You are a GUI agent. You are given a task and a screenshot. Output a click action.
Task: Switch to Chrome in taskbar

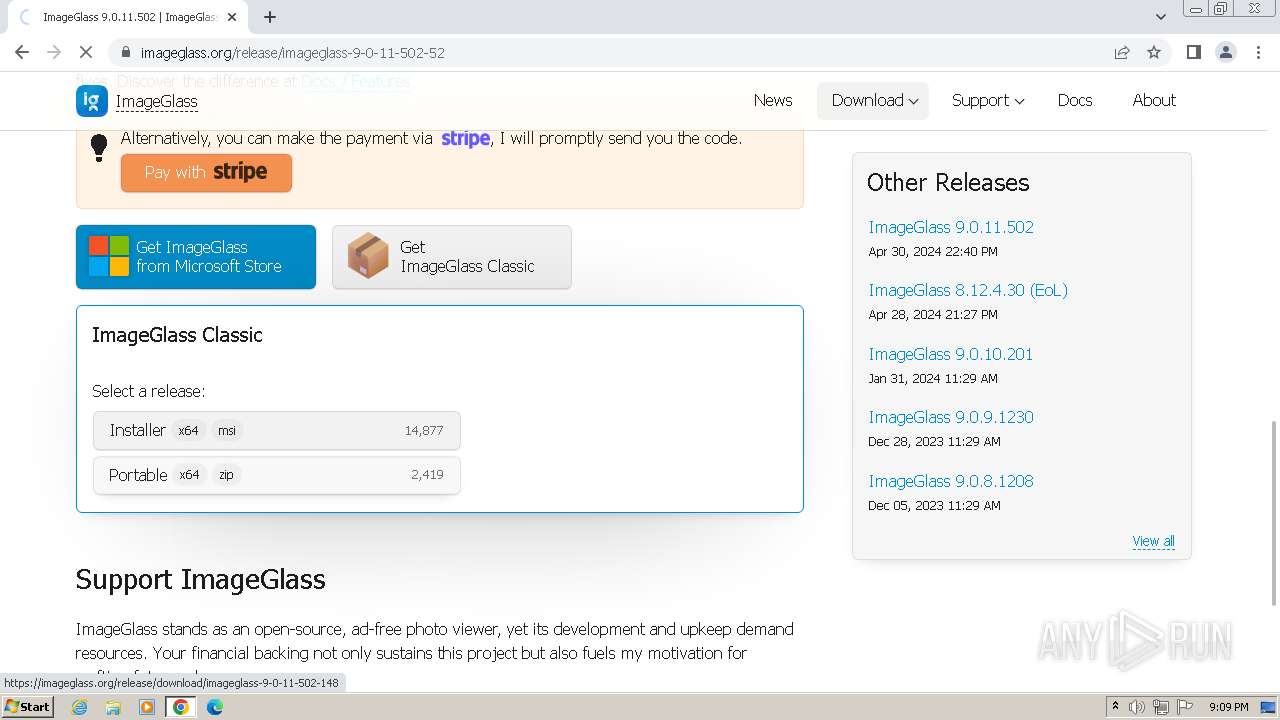click(x=181, y=707)
